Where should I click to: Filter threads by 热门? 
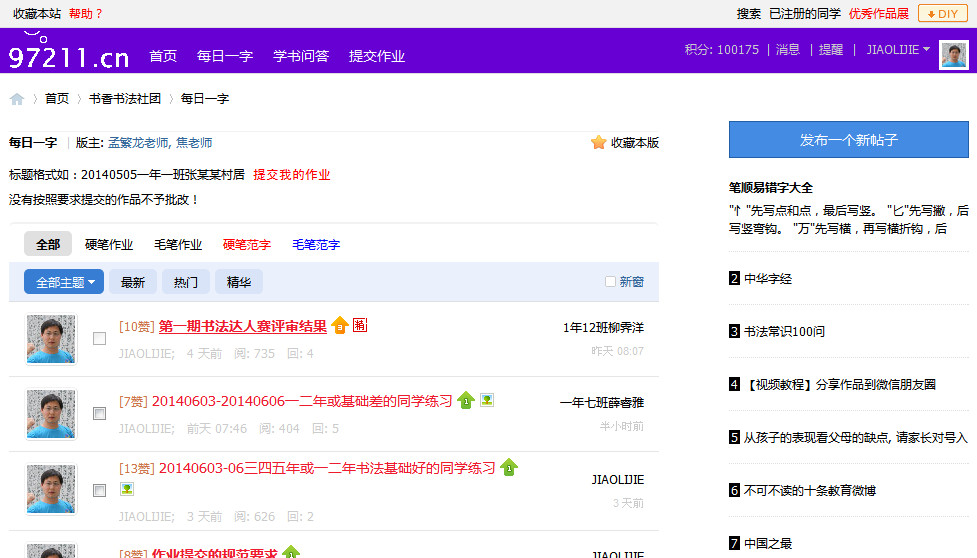click(x=186, y=282)
